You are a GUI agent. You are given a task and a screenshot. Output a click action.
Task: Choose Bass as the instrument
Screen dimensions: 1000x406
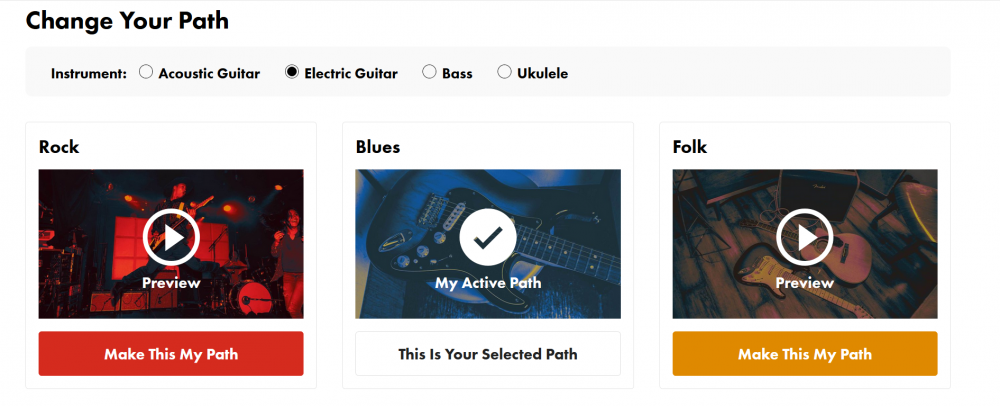[x=429, y=72]
